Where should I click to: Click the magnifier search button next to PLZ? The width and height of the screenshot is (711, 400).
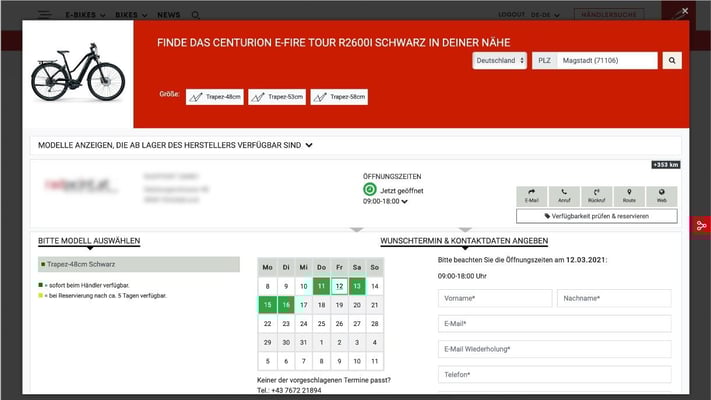click(x=672, y=60)
